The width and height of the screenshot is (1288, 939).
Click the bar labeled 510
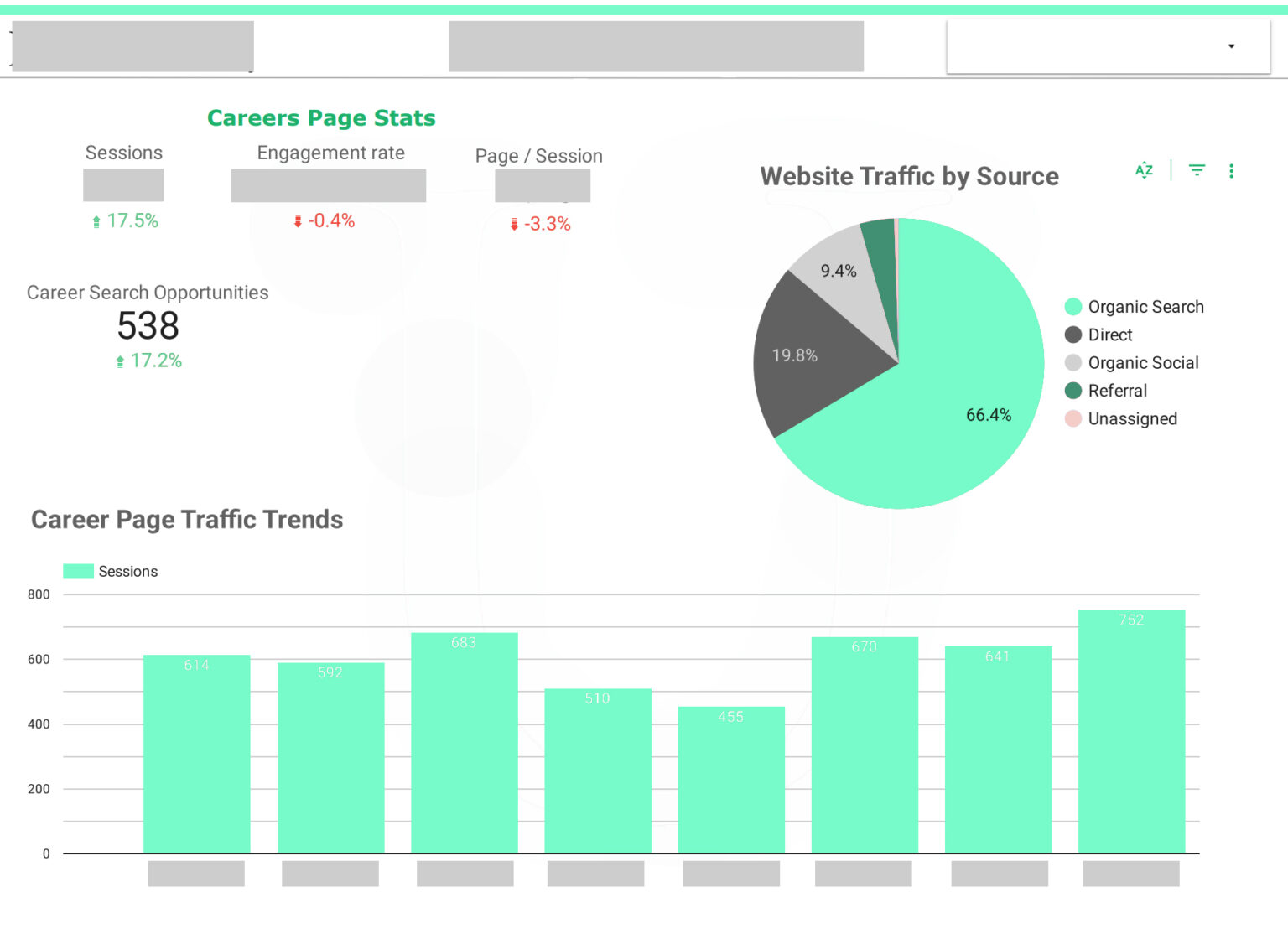coord(598,771)
